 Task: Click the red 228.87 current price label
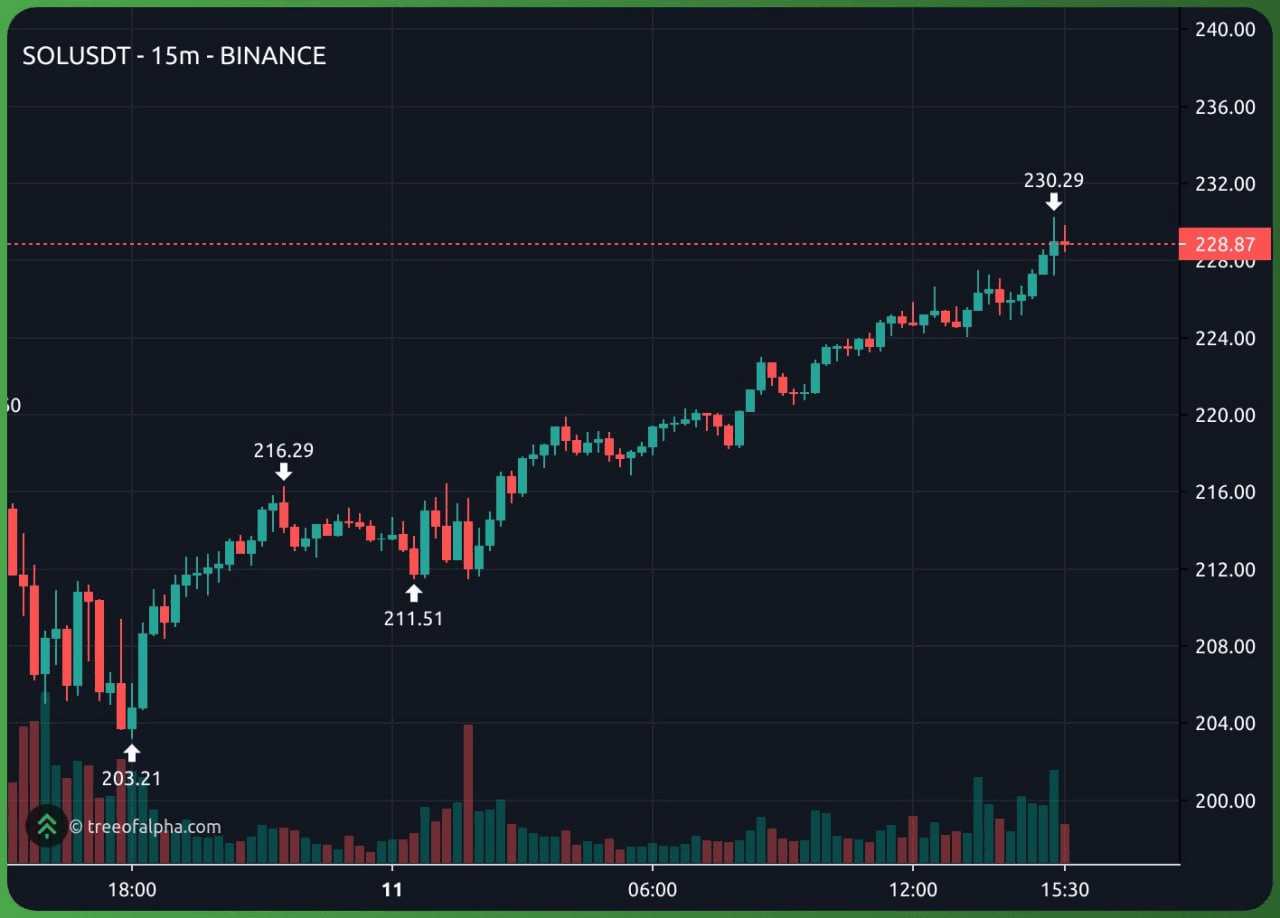coord(1225,244)
